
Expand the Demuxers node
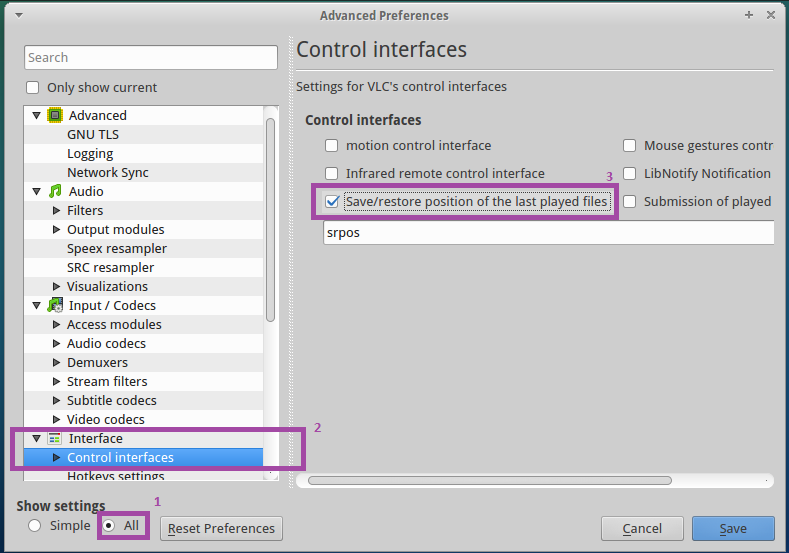[56, 362]
